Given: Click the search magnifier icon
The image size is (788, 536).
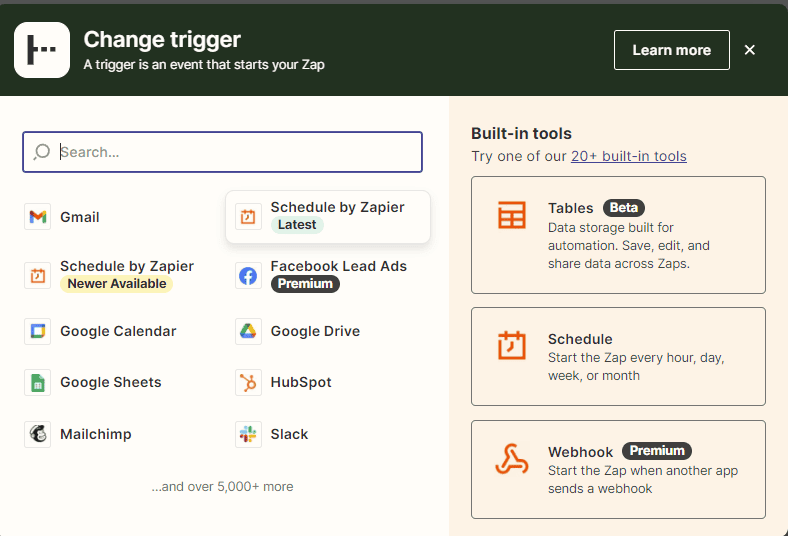Looking at the screenshot, I should (42, 152).
